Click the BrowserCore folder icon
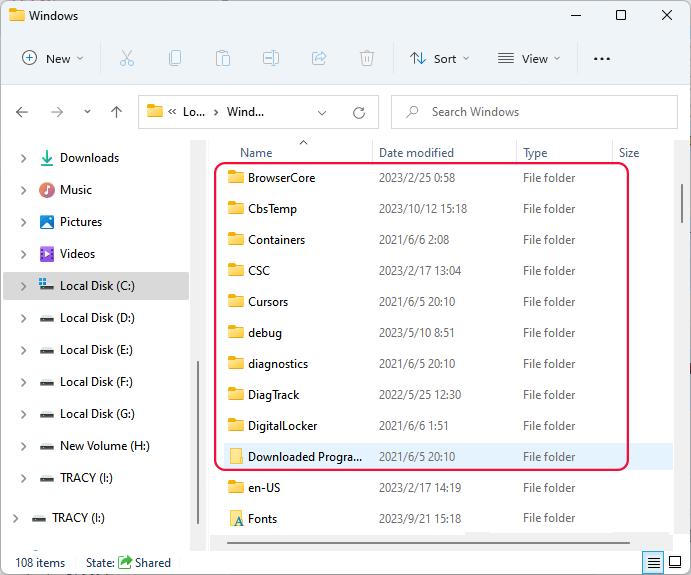Image resolution: width=691 pixels, height=575 pixels. tap(236, 177)
